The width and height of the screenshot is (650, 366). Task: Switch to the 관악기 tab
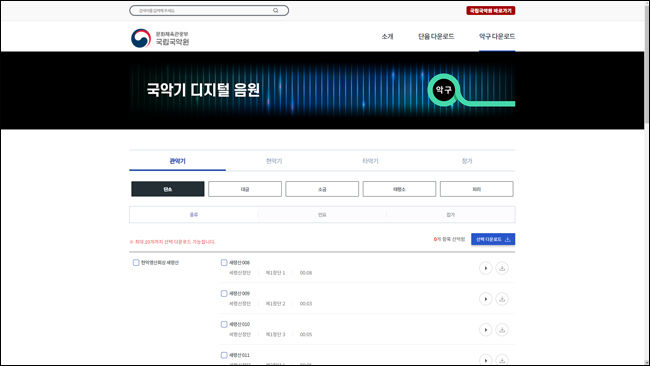[x=177, y=161]
